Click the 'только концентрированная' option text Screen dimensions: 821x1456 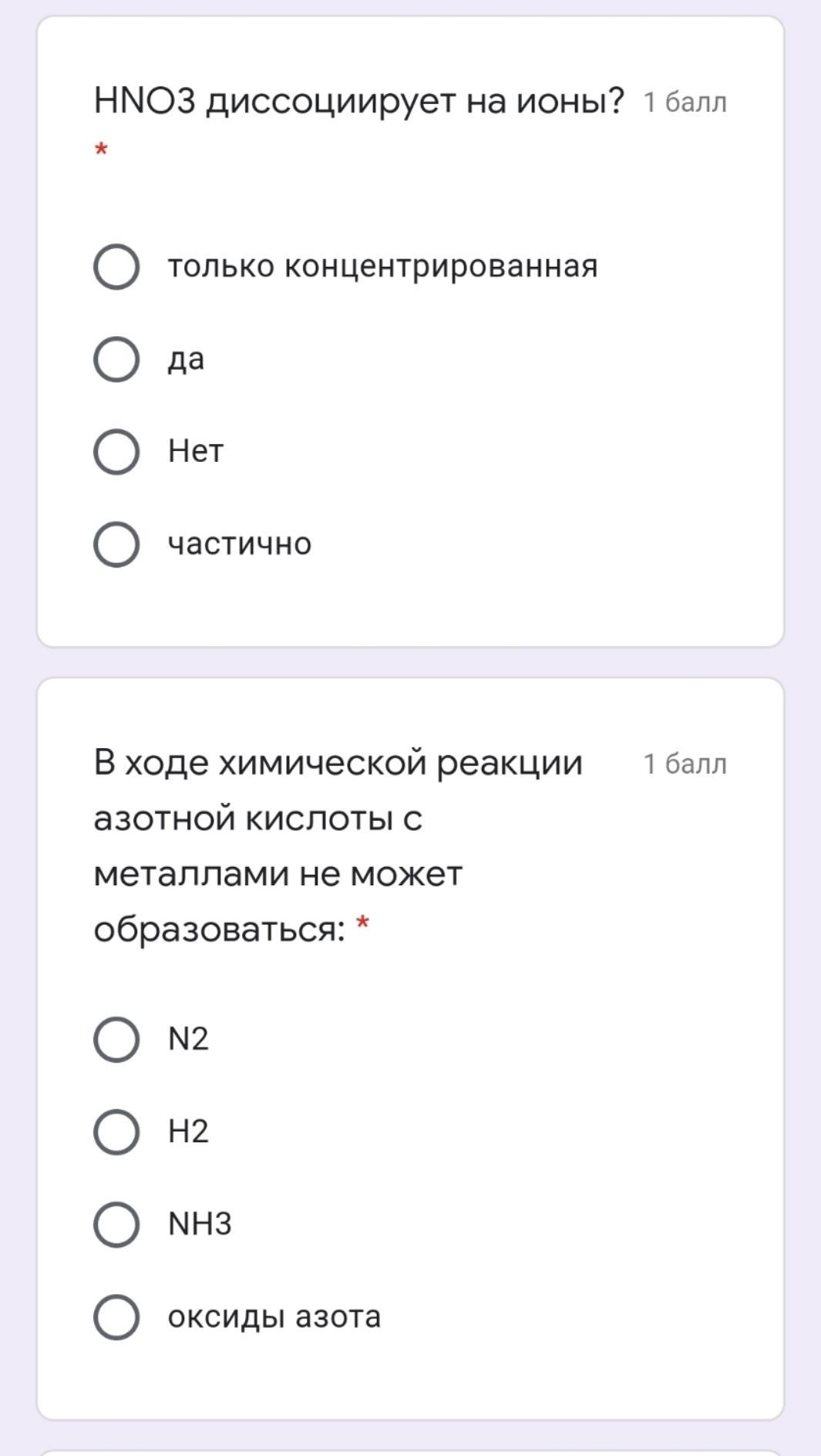point(382,266)
